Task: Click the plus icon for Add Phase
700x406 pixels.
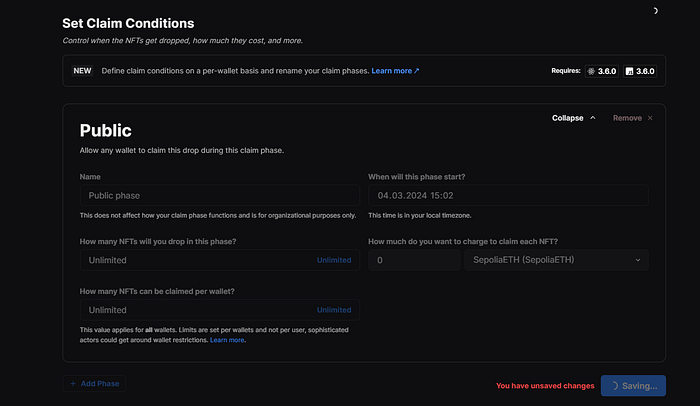Action: pos(74,383)
